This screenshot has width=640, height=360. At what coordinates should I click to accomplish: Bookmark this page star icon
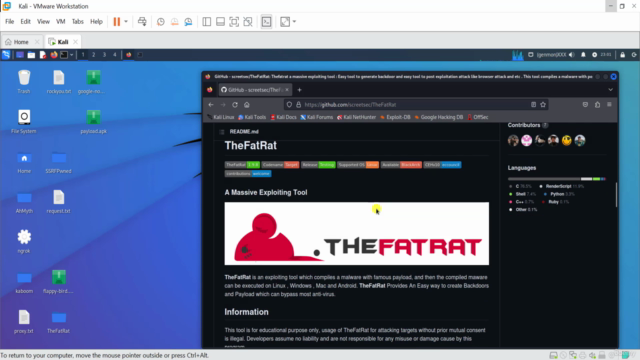pos(543,105)
